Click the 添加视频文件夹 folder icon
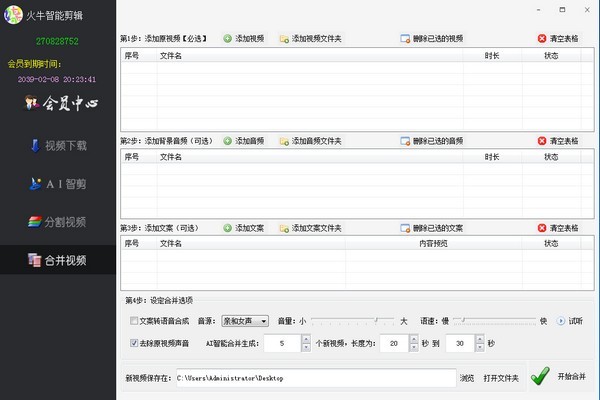 284,39
